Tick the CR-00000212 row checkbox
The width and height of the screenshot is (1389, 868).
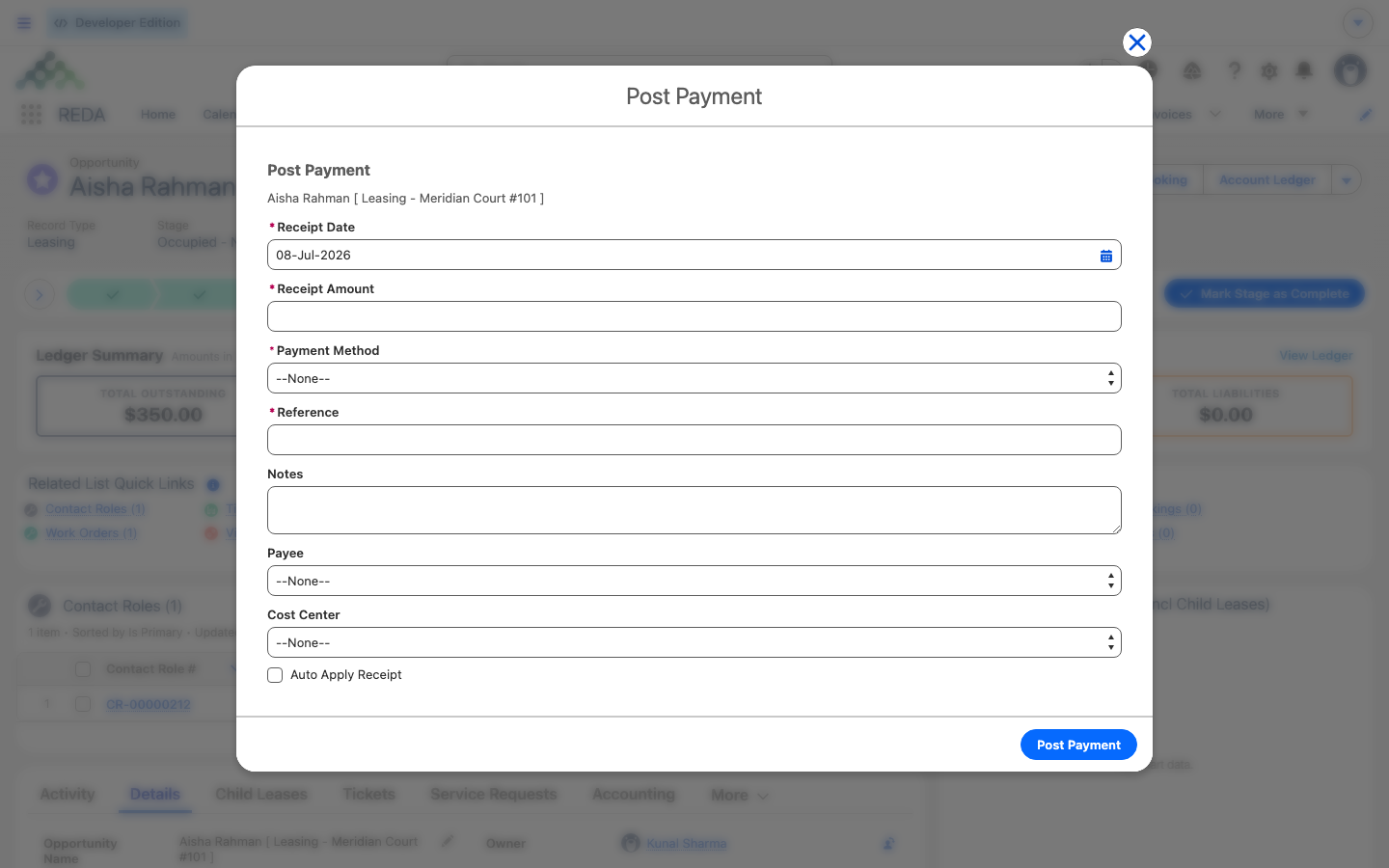pos(83,705)
